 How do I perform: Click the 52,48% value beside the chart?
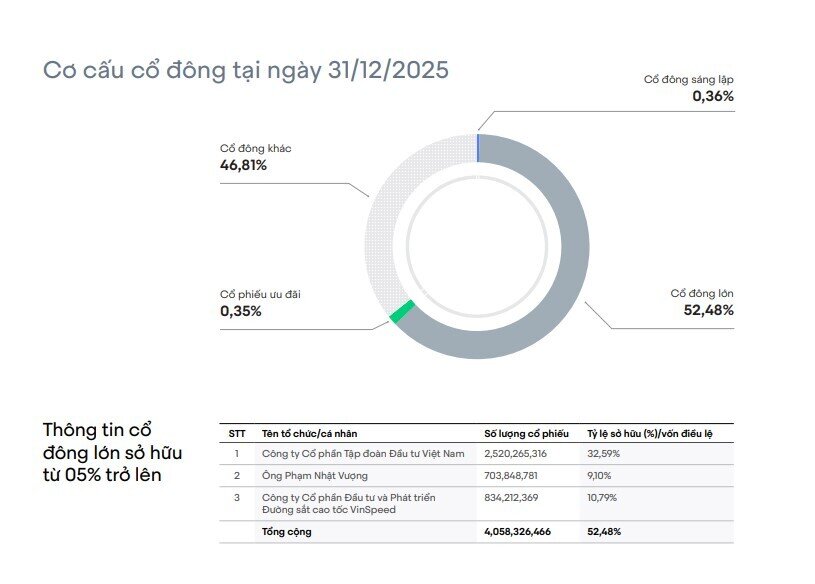[708, 310]
